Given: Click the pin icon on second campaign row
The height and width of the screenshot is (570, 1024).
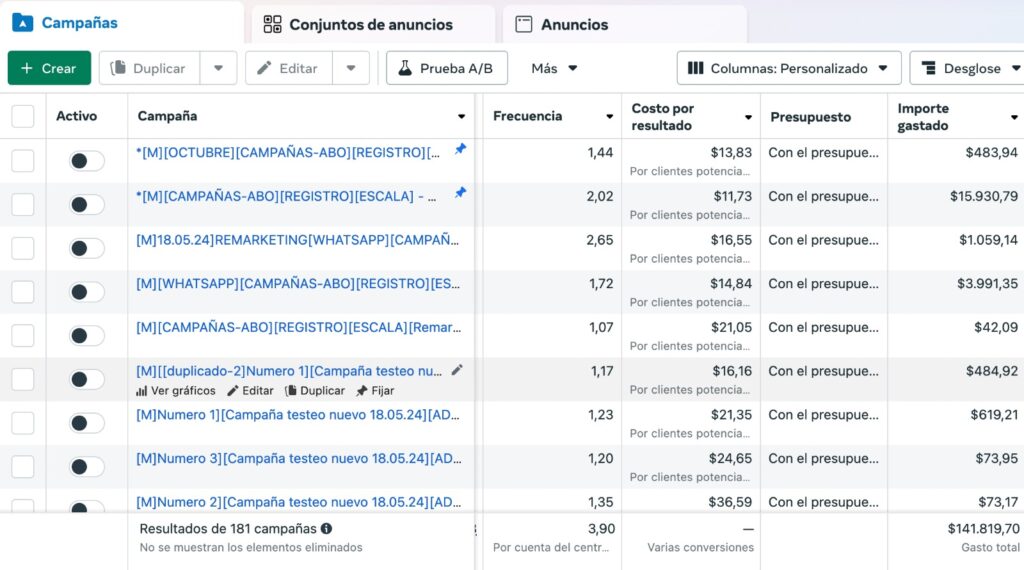Looking at the screenshot, I should [460, 193].
